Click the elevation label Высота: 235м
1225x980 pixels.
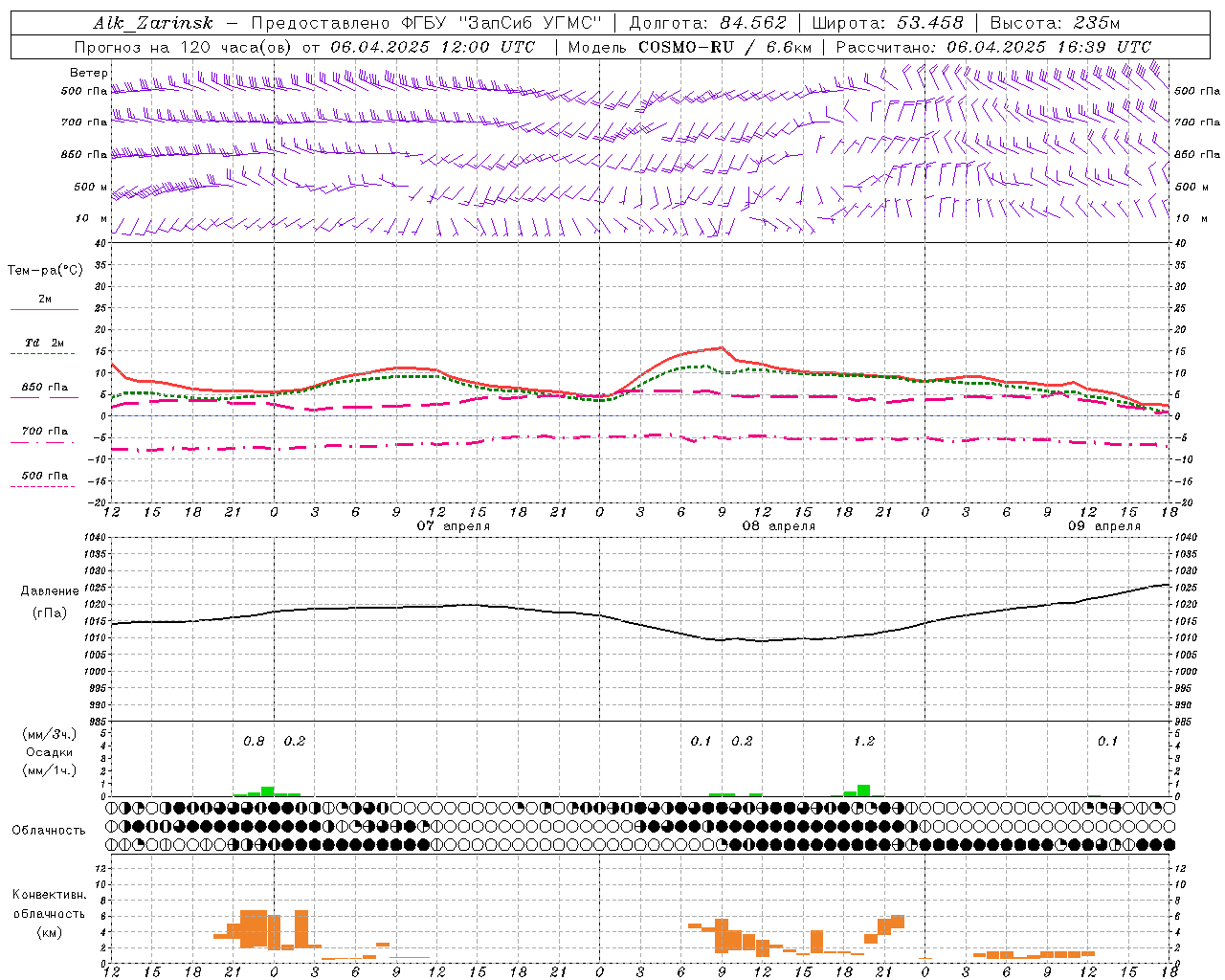pos(1056,23)
